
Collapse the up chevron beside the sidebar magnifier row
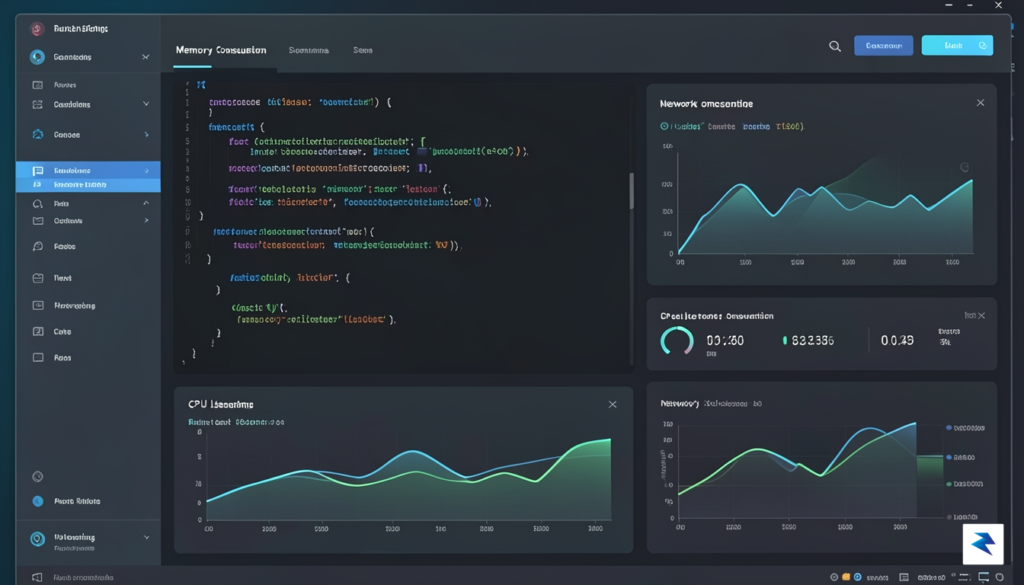(x=146, y=203)
